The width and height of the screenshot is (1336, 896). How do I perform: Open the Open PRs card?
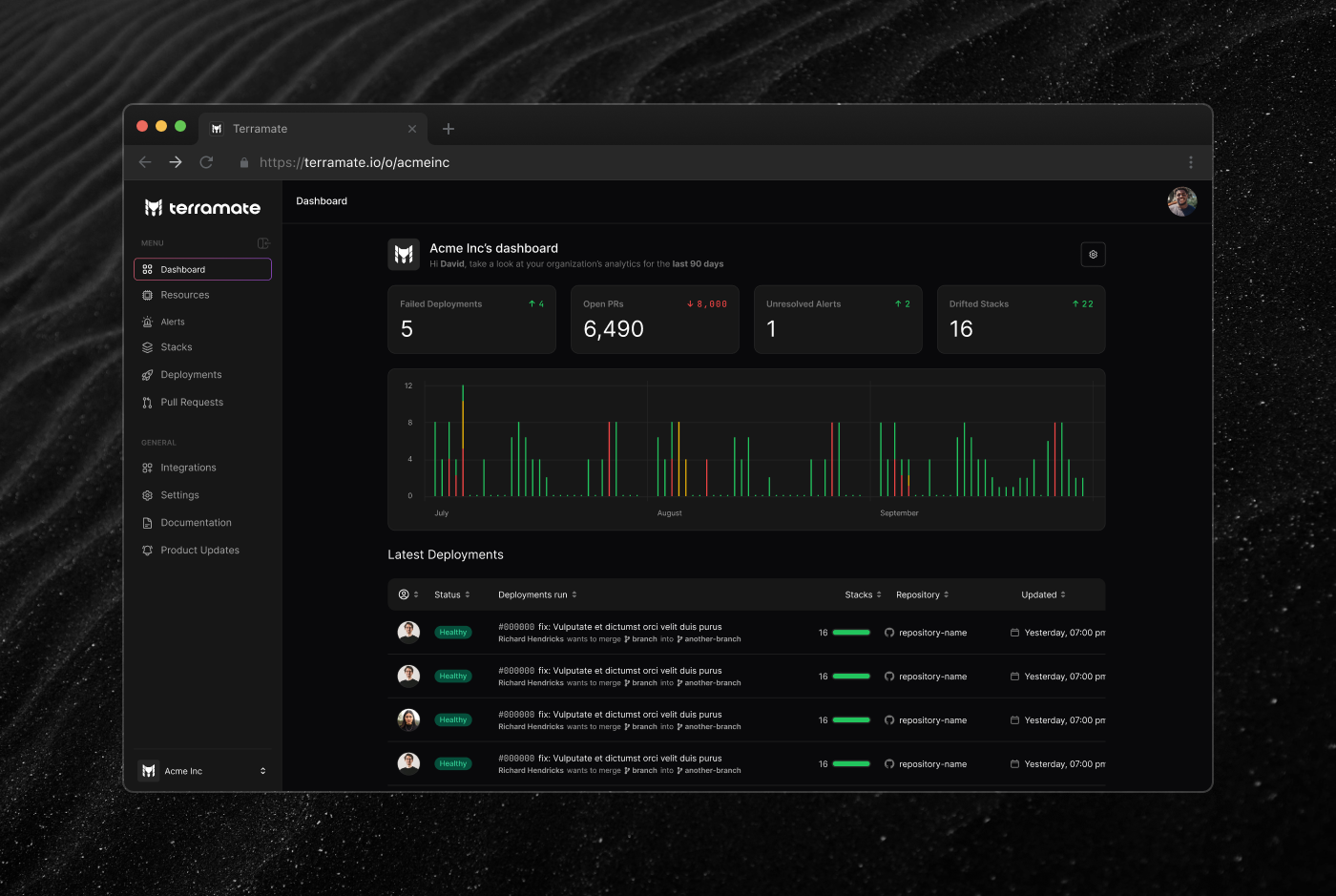coord(655,320)
